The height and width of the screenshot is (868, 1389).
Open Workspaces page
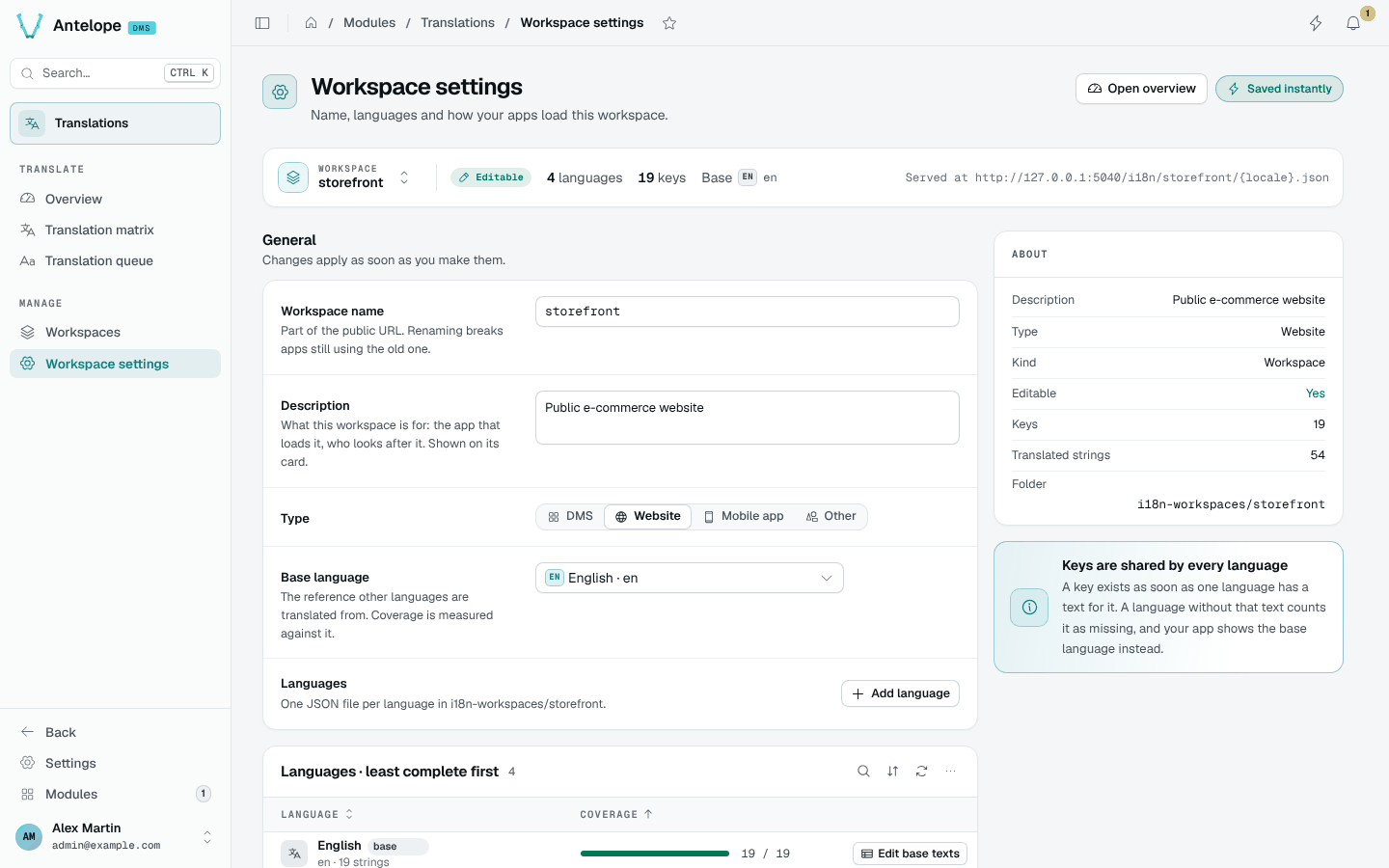pos(115,332)
